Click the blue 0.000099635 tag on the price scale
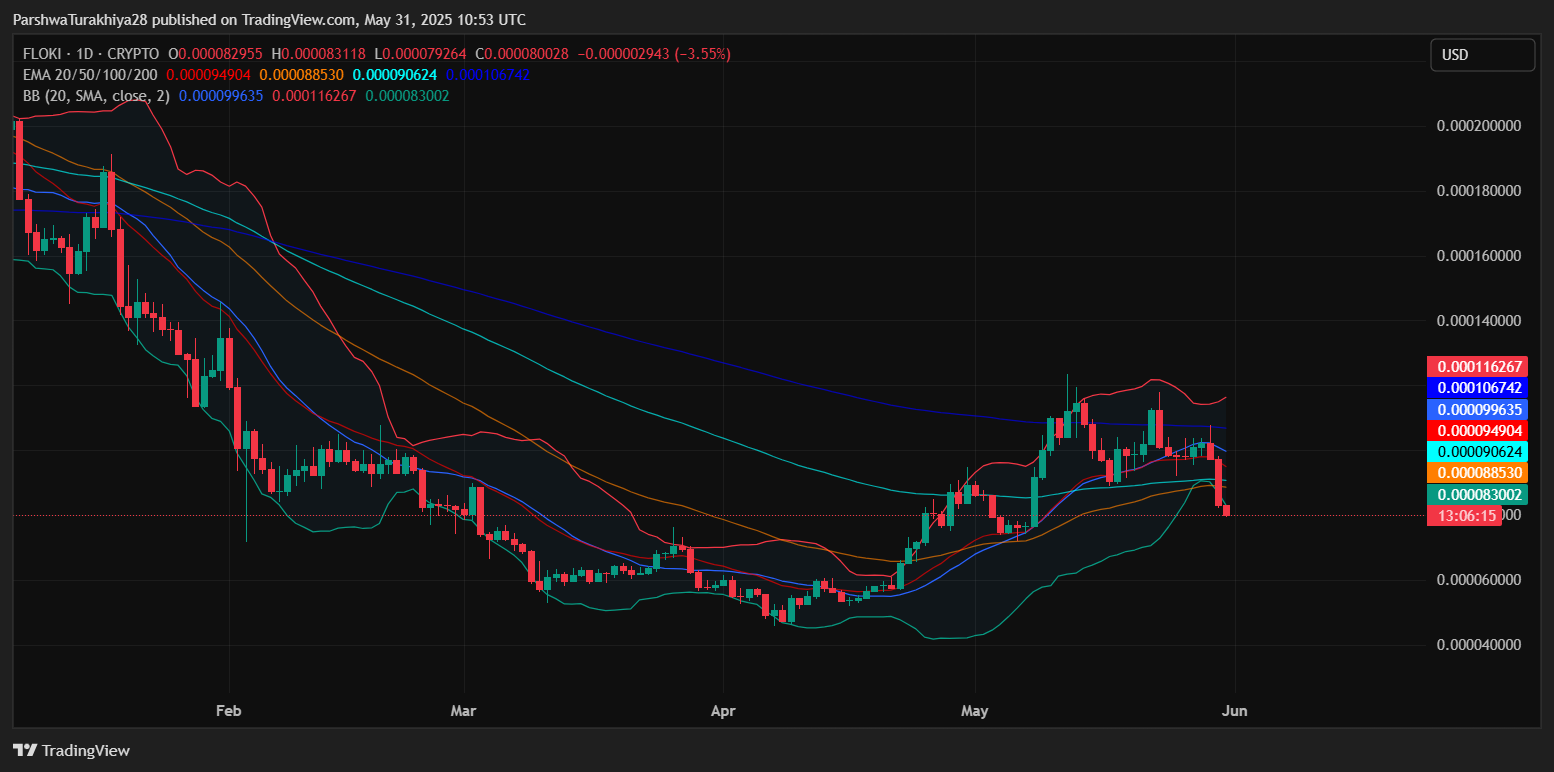This screenshot has width=1554, height=772. pos(1479,410)
